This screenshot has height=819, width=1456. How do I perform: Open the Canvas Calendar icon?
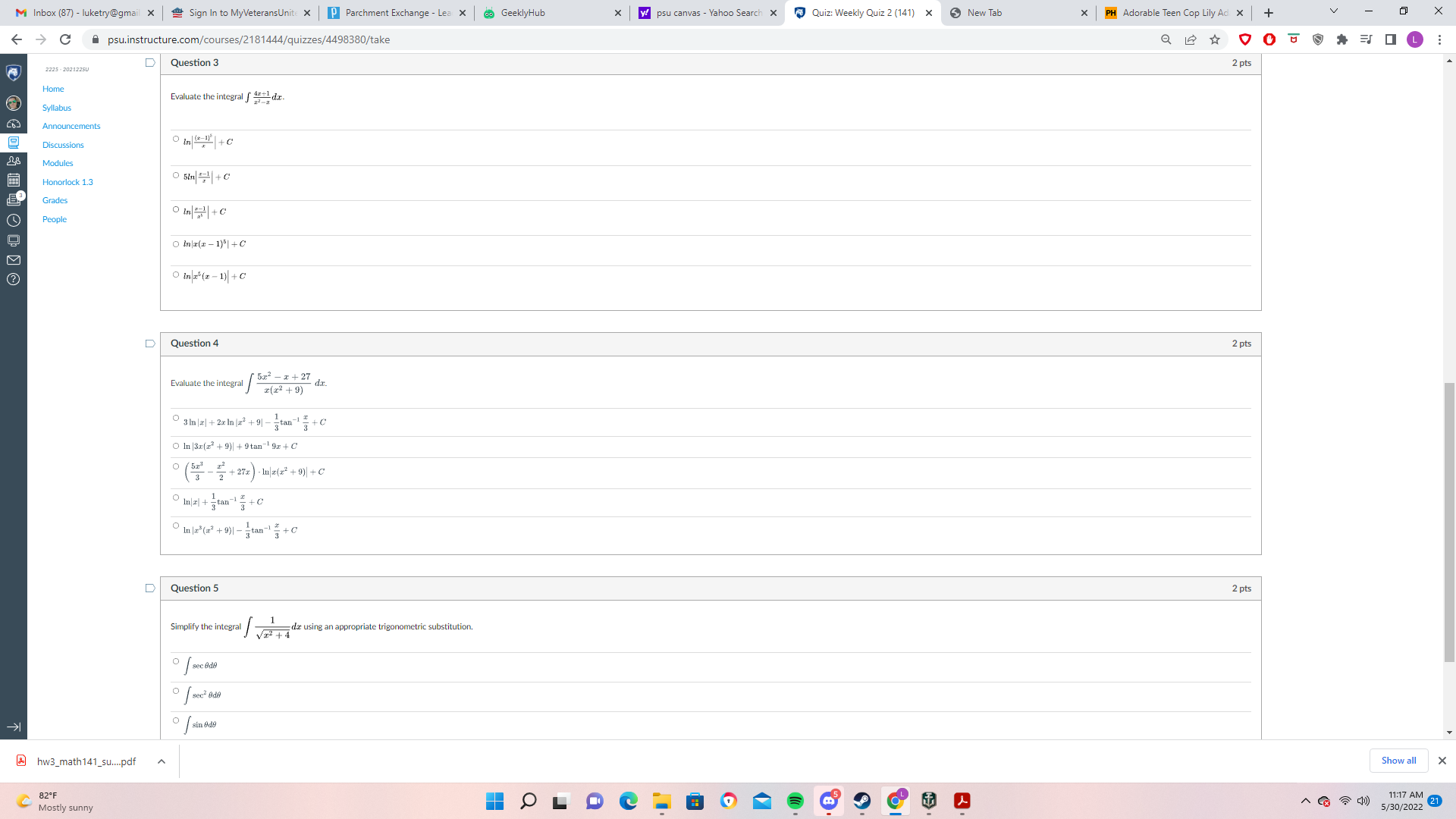(x=14, y=180)
